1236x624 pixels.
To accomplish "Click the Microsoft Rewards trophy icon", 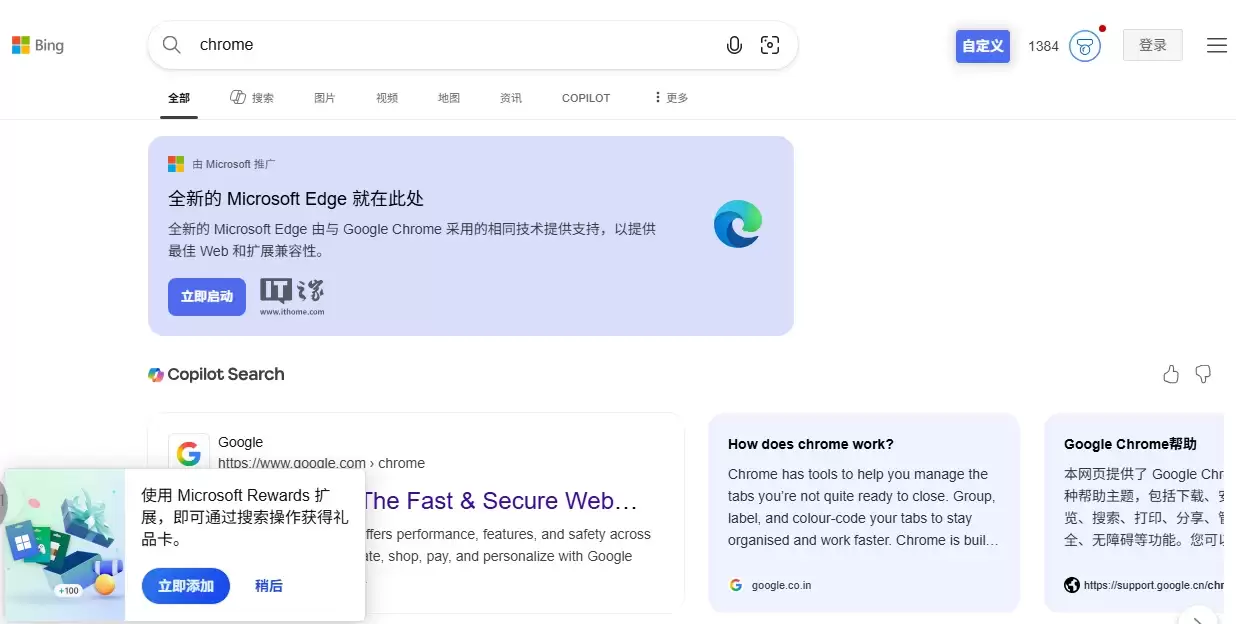I will point(1085,45).
